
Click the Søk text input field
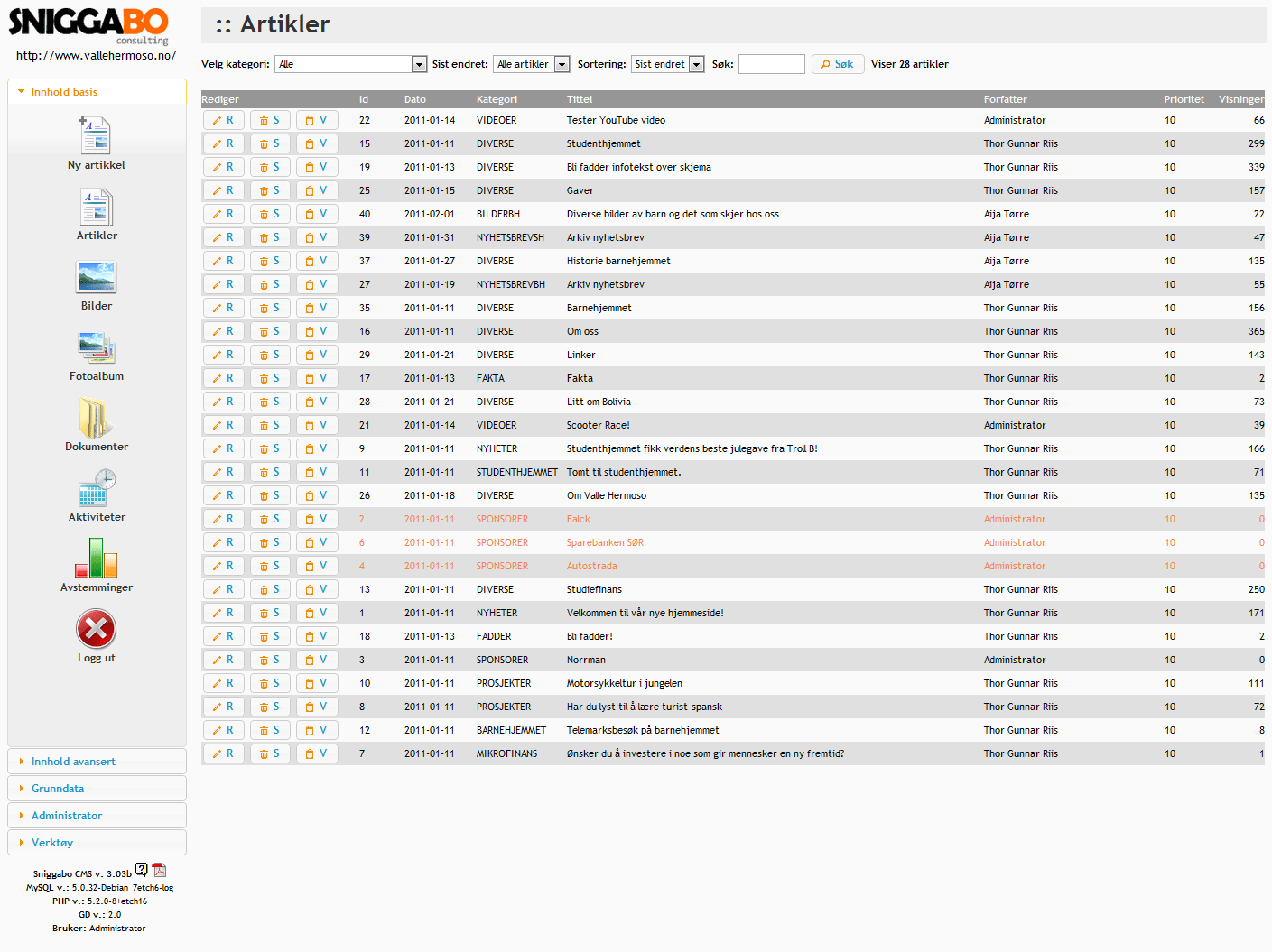771,64
